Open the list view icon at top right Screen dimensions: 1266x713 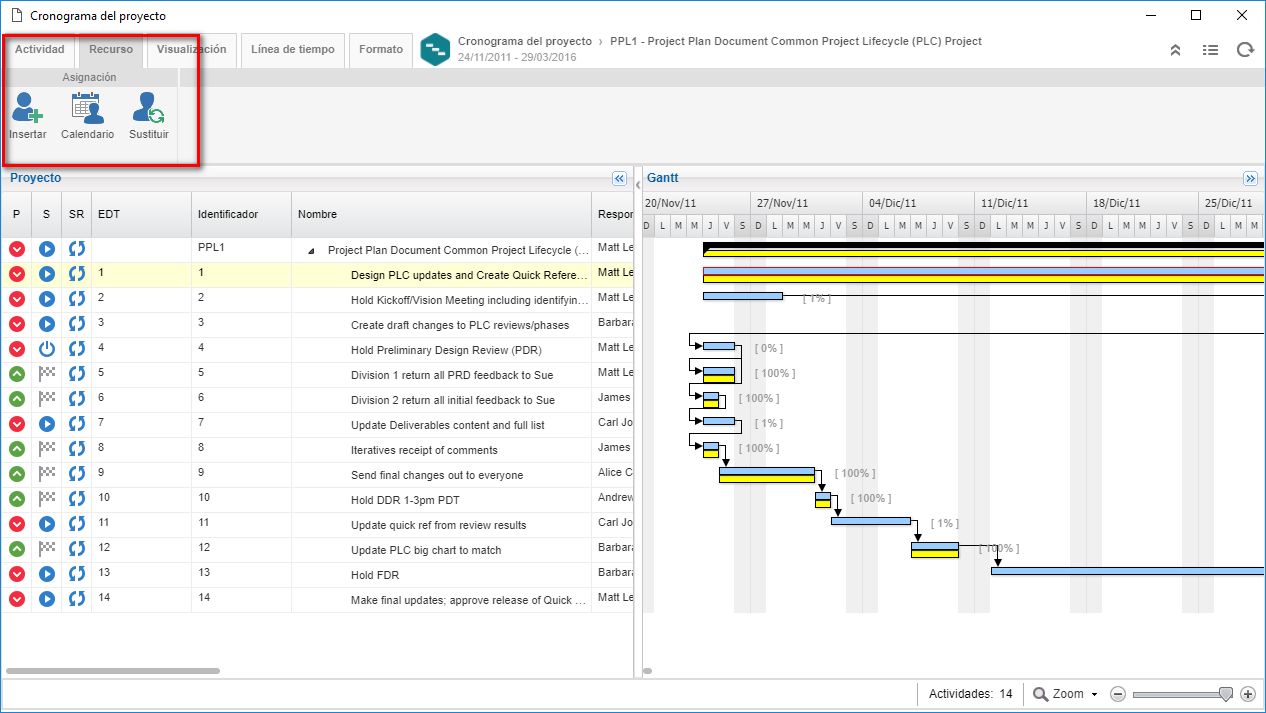click(x=1210, y=50)
